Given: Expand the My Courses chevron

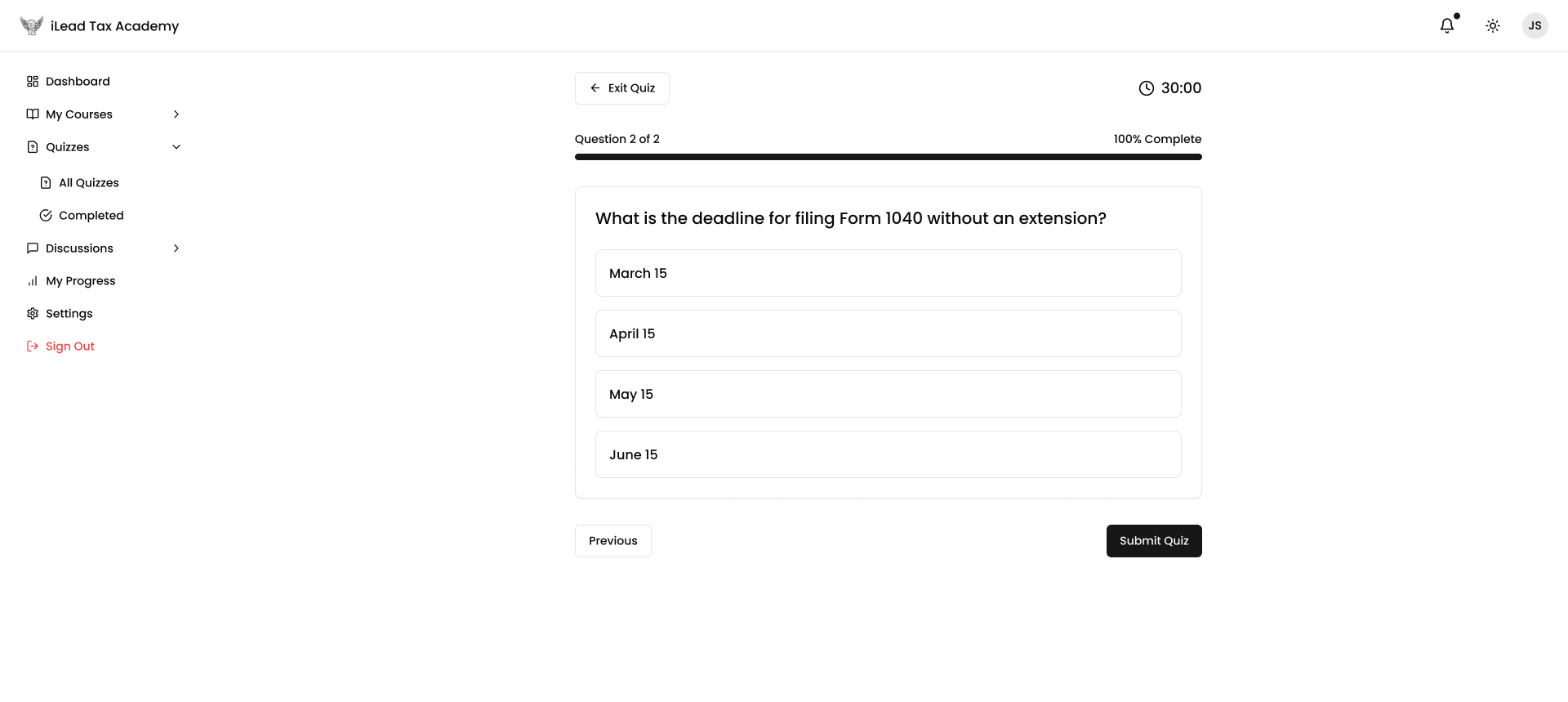Looking at the screenshot, I should pos(176,114).
